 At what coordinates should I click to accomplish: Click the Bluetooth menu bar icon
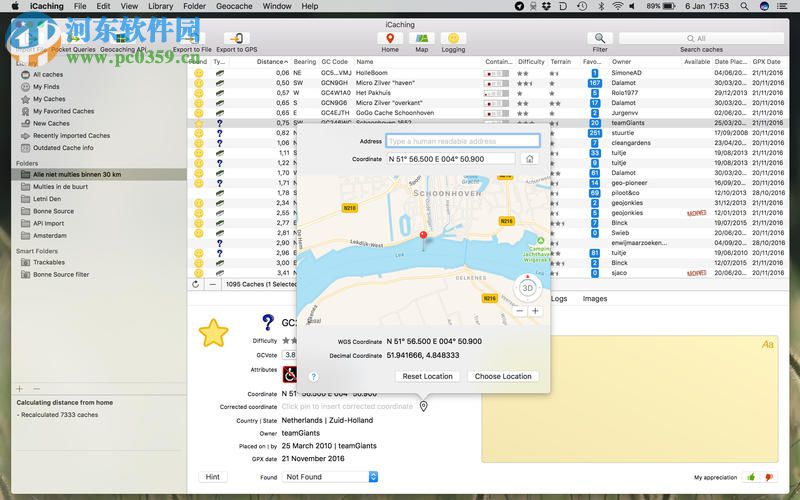pyautogui.click(x=601, y=6)
